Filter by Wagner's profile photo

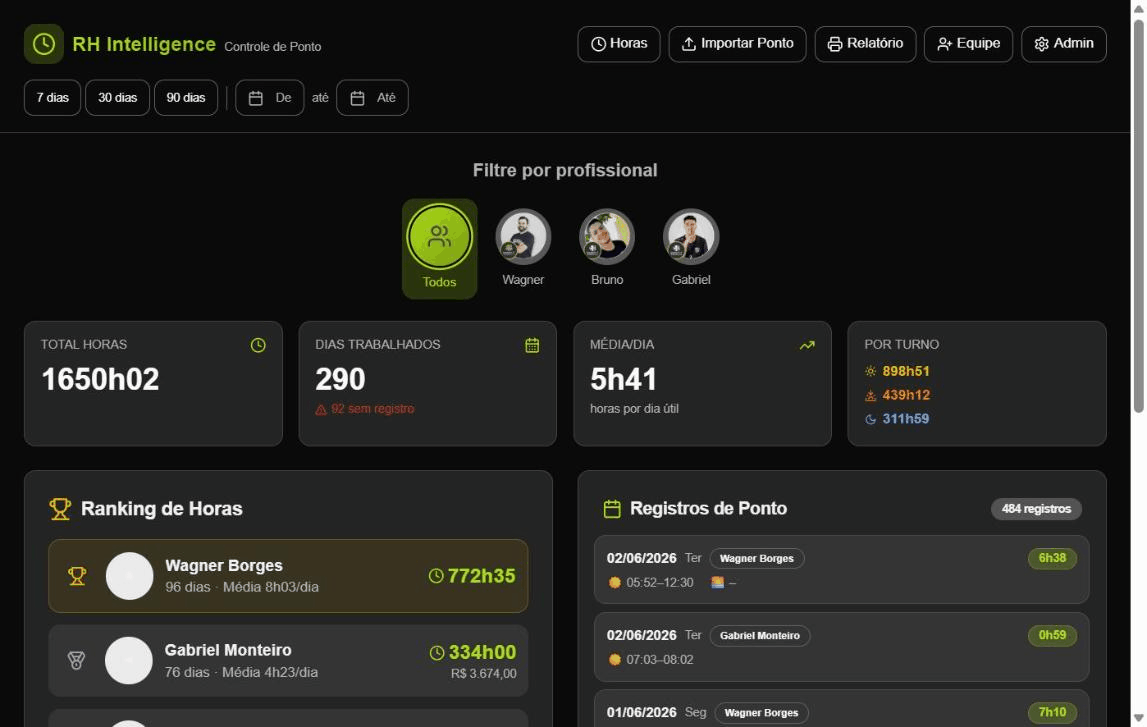click(523, 236)
